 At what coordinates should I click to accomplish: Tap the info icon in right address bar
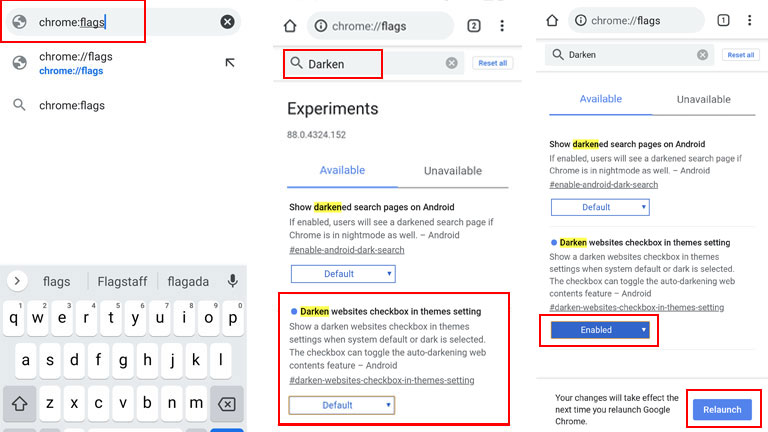581,21
